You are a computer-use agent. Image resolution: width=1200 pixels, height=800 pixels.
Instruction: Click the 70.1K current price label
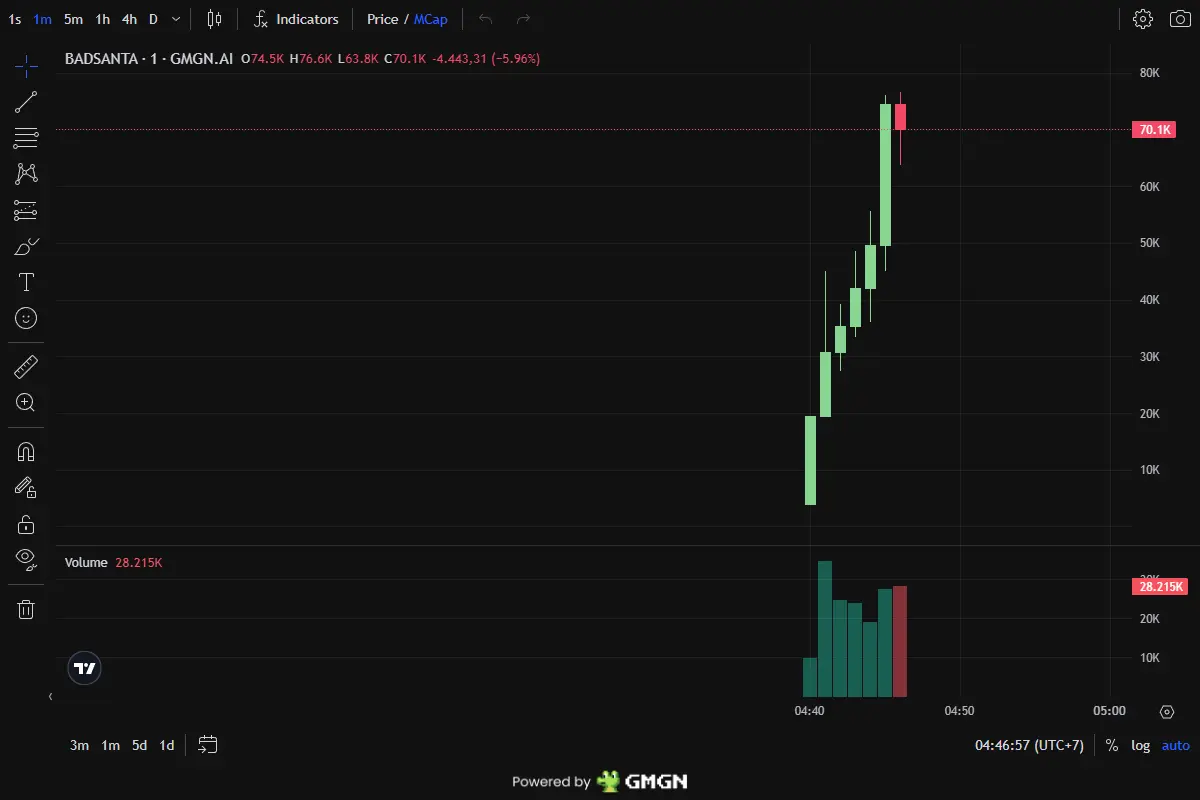pyautogui.click(x=1154, y=130)
